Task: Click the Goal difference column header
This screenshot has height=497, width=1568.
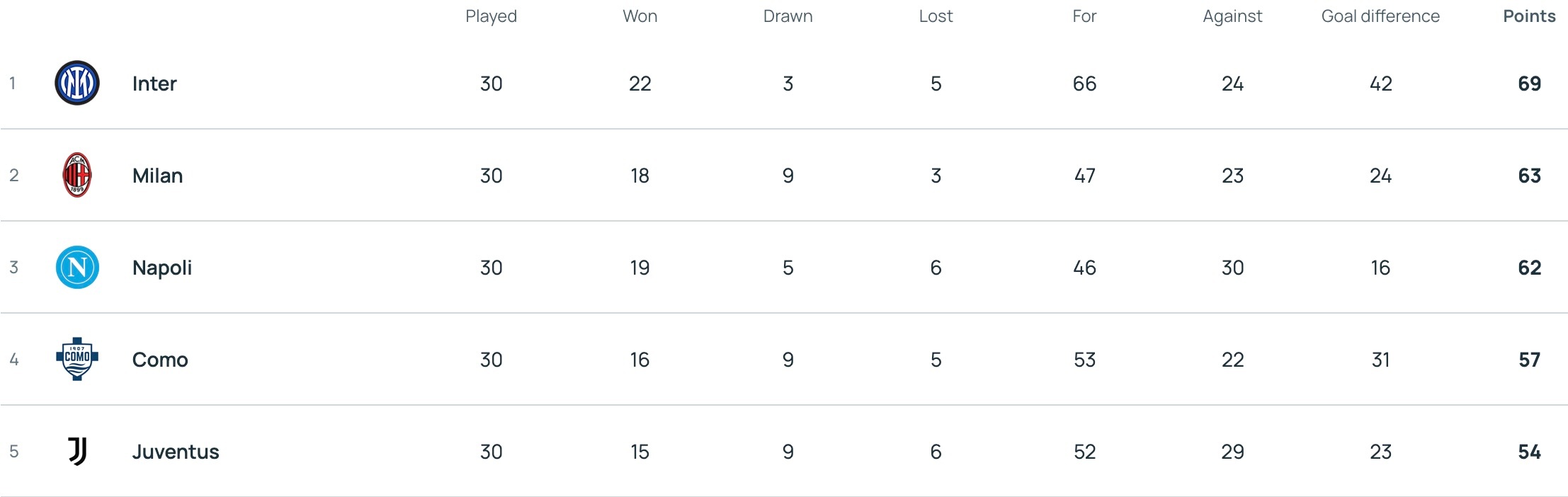Action: 1380,16
